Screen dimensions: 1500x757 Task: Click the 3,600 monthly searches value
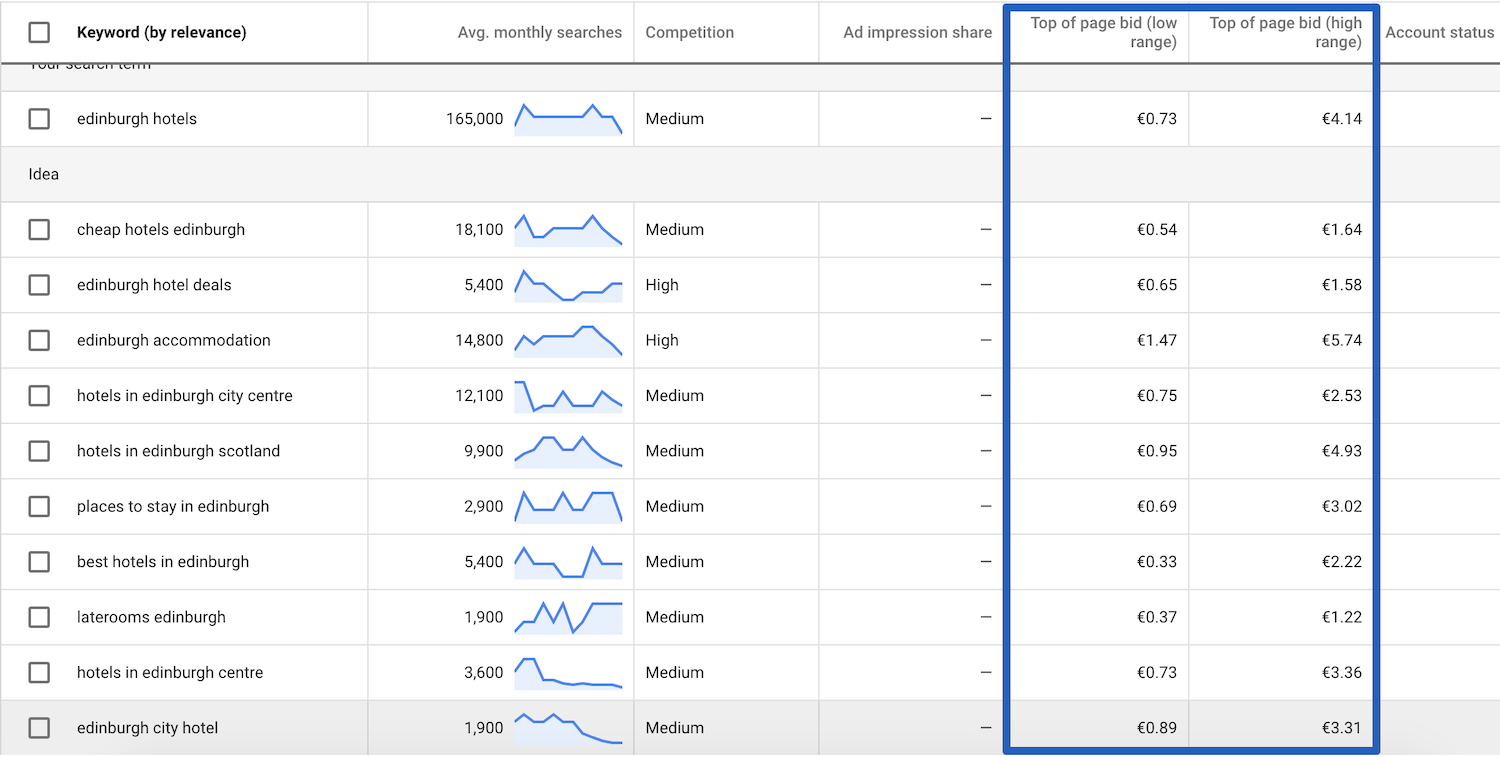(x=484, y=673)
